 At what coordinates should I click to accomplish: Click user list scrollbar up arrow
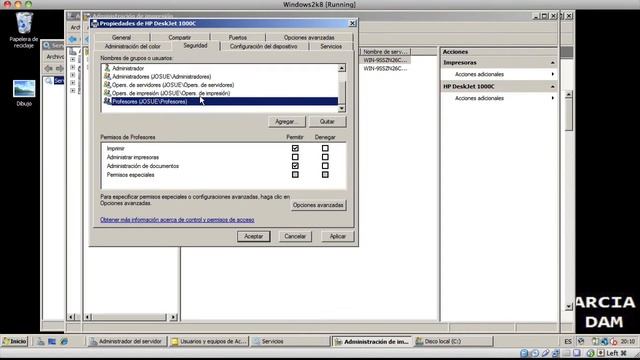tap(342, 68)
